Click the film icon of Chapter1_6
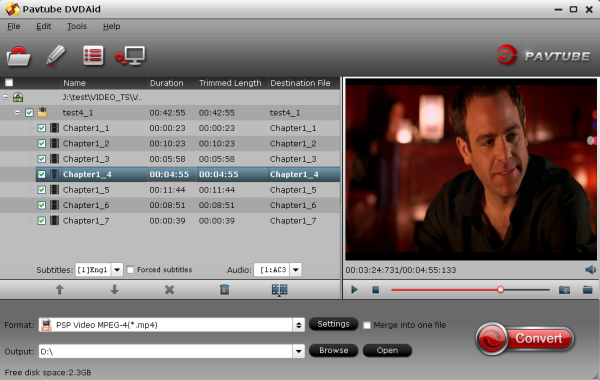The image size is (600, 380). click(x=55, y=205)
